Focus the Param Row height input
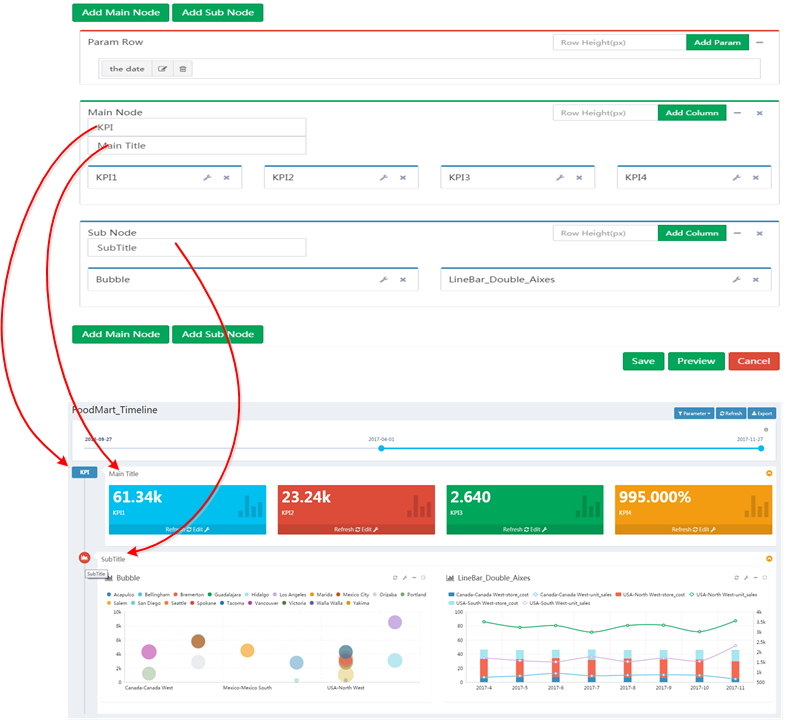Viewport: 787px width, 720px height. tap(619, 43)
